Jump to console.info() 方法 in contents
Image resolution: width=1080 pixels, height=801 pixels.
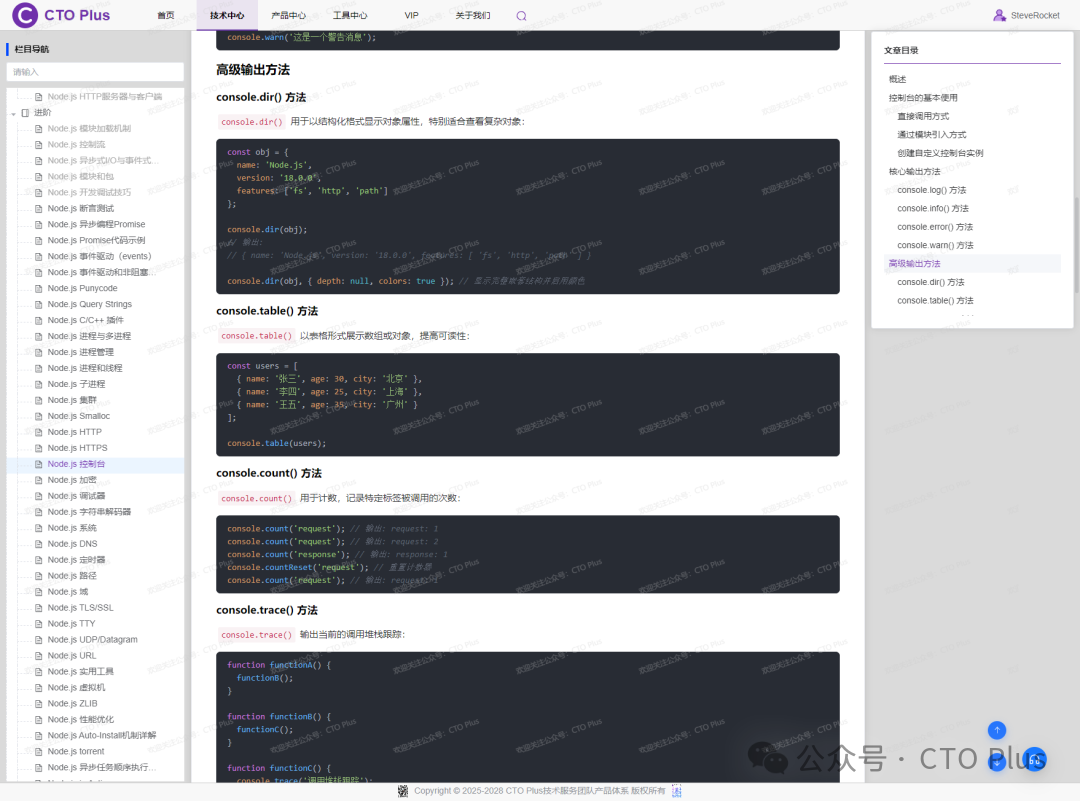point(933,209)
